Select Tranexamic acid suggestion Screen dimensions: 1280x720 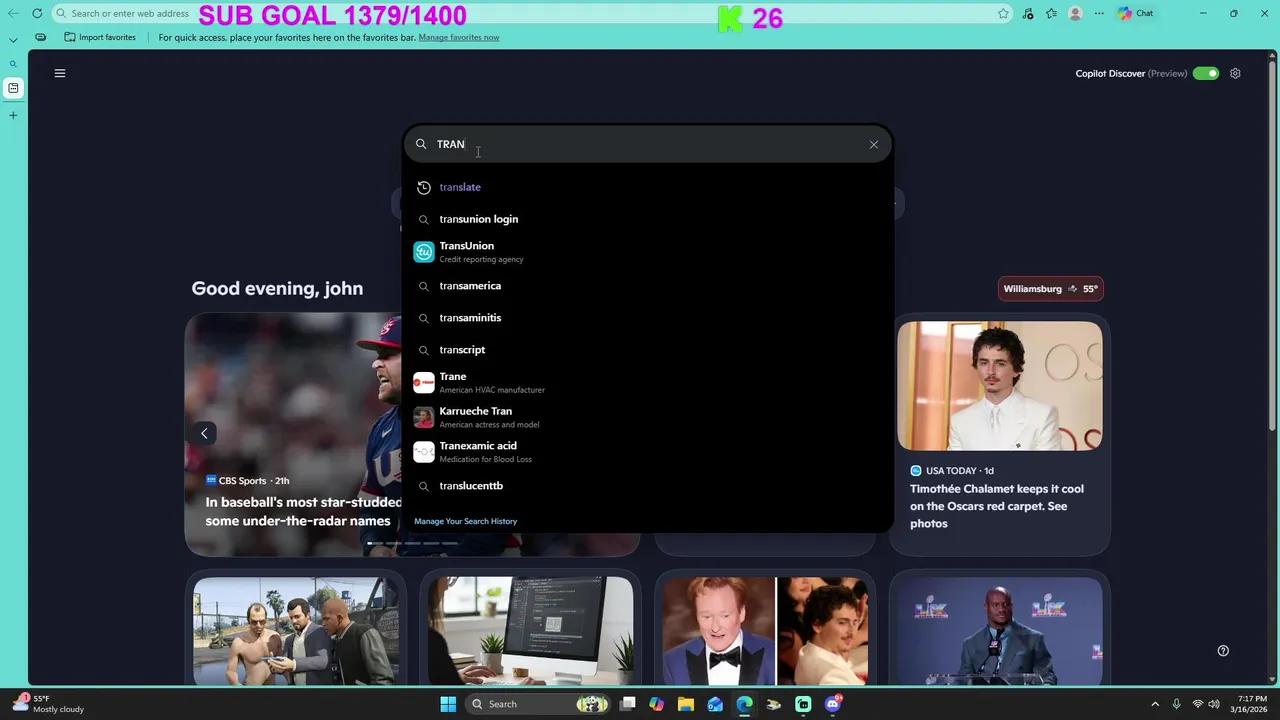tap(647, 452)
